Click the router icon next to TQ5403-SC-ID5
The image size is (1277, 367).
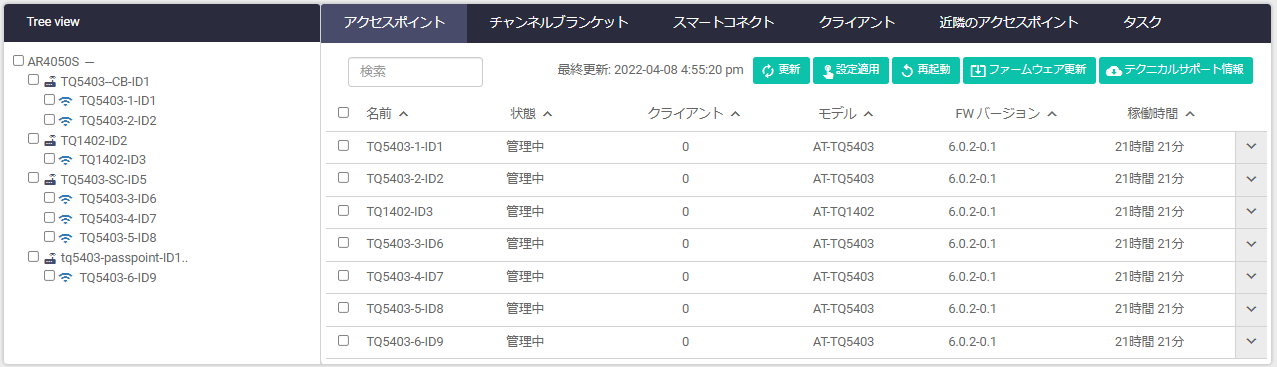point(50,180)
